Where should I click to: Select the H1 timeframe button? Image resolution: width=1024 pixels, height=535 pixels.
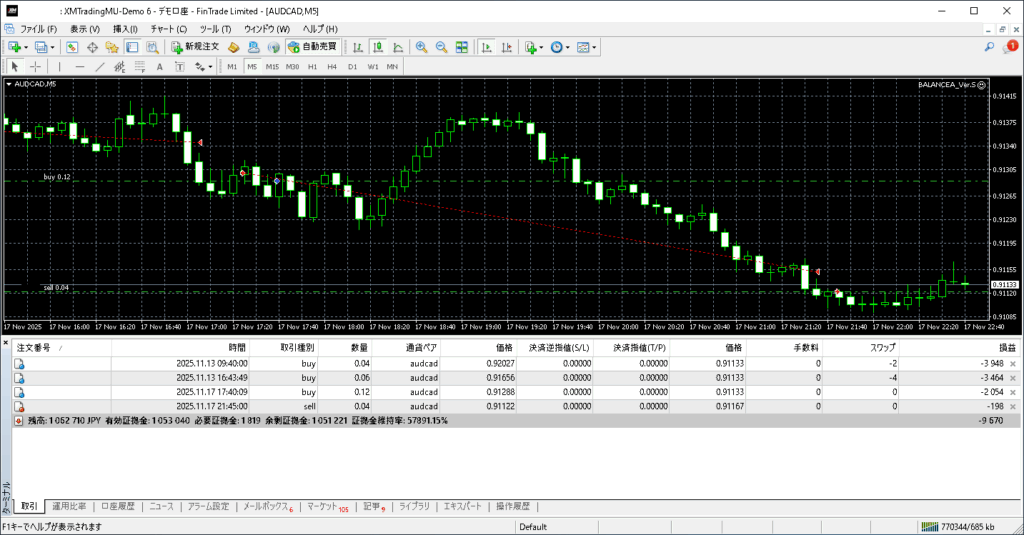312,67
